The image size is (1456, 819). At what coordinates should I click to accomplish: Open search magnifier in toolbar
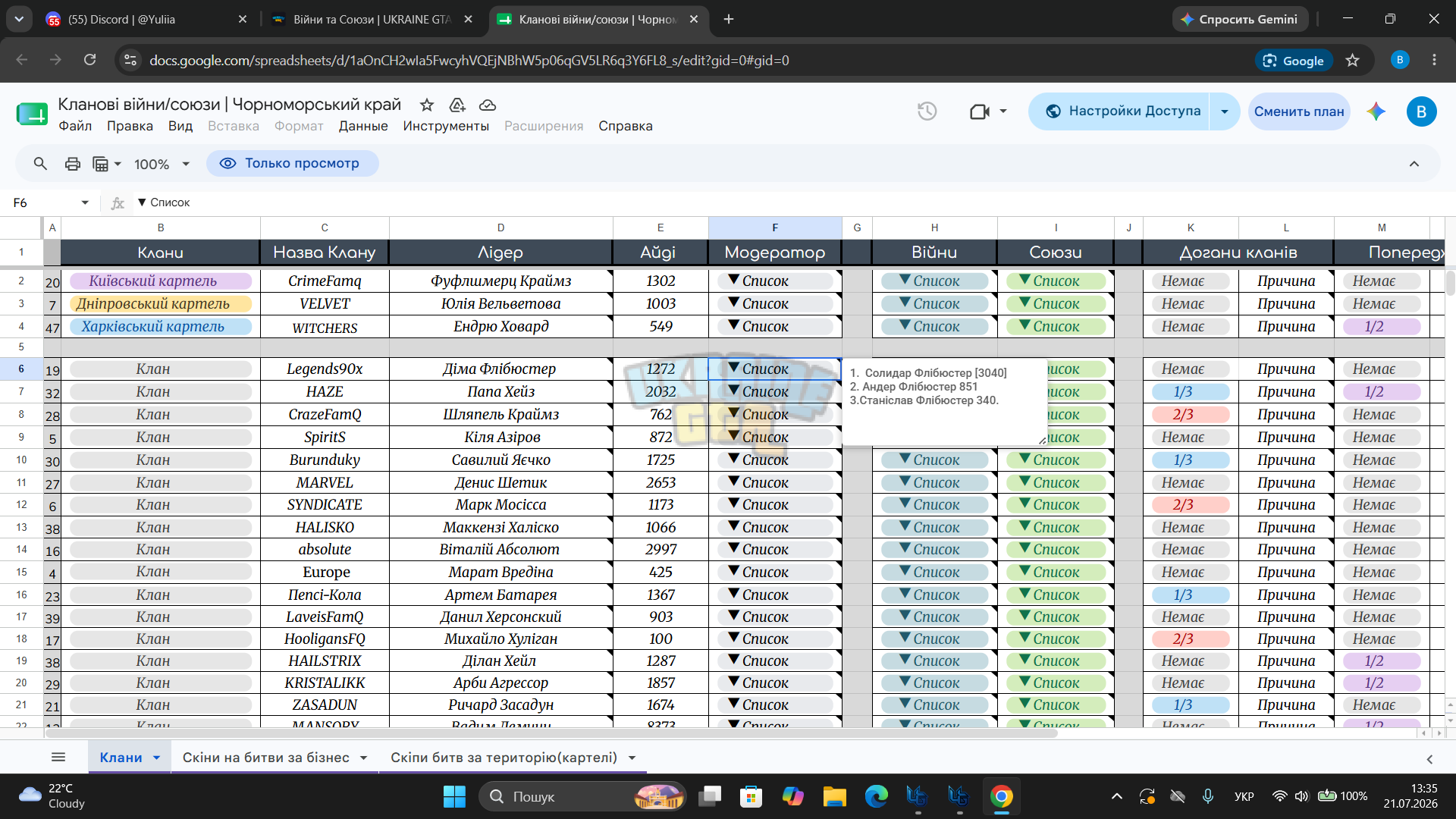coord(40,164)
